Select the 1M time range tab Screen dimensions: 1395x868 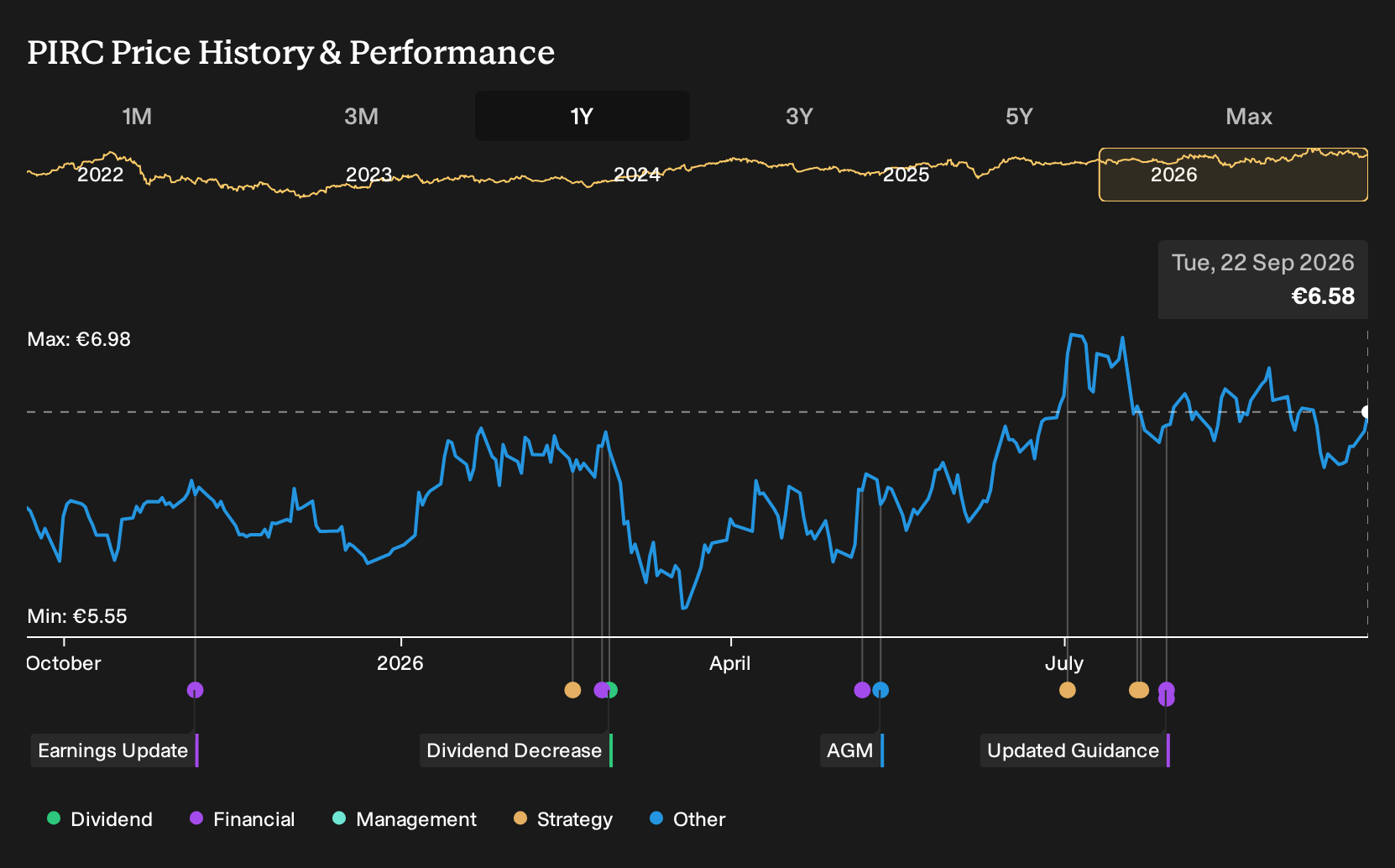click(x=137, y=116)
